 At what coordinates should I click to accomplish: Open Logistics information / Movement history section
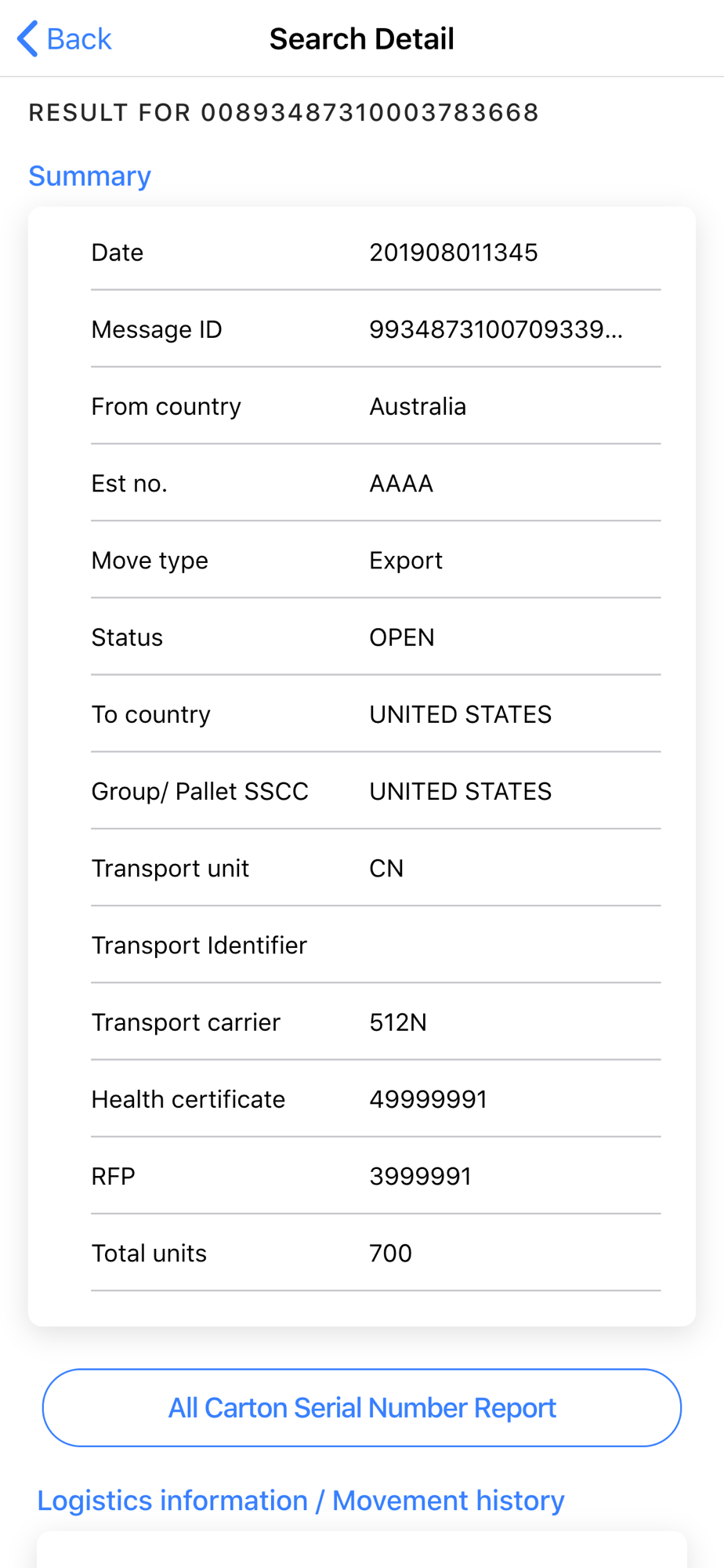pos(301,1501)
